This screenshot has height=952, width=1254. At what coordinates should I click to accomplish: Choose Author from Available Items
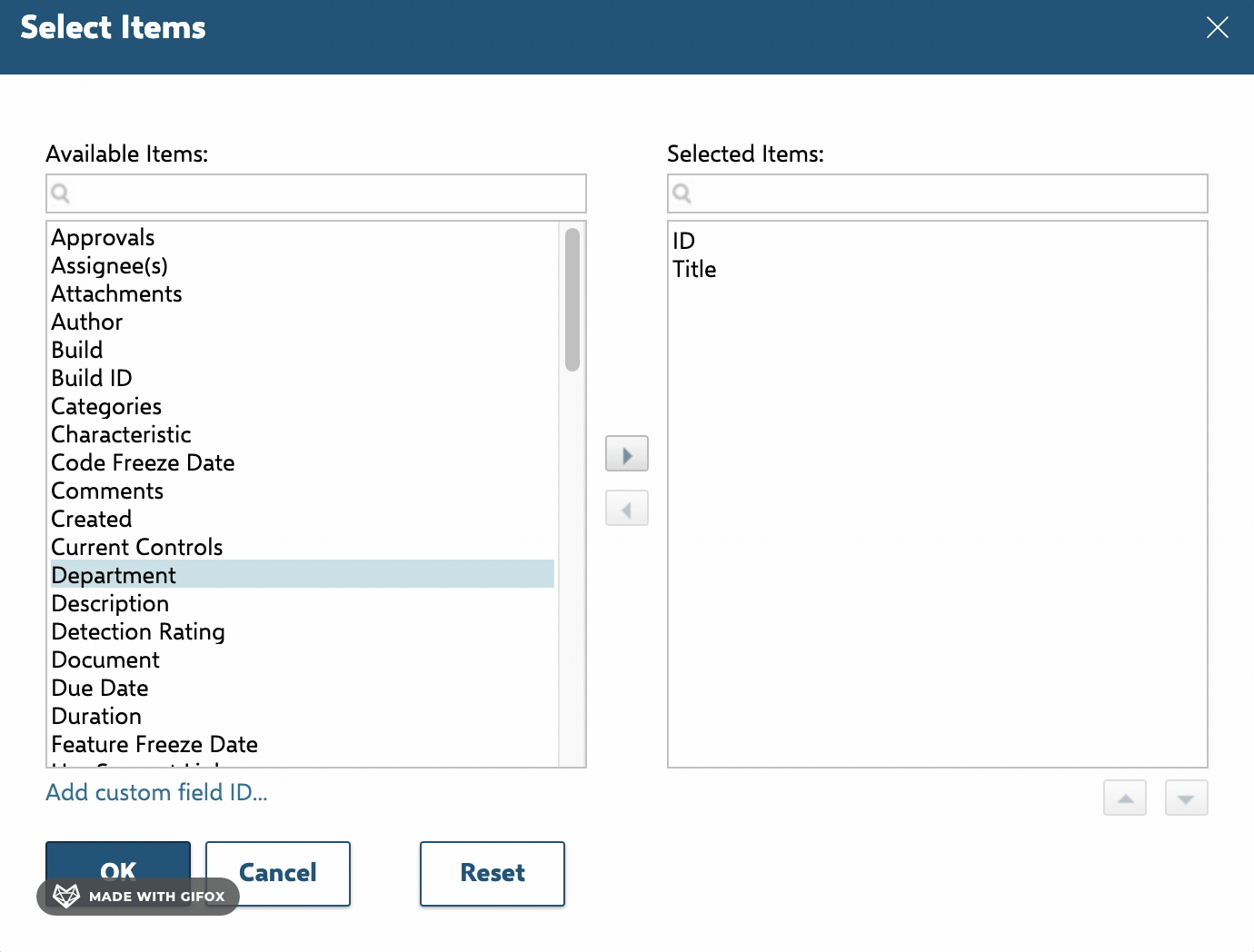[x=303, y=322]
